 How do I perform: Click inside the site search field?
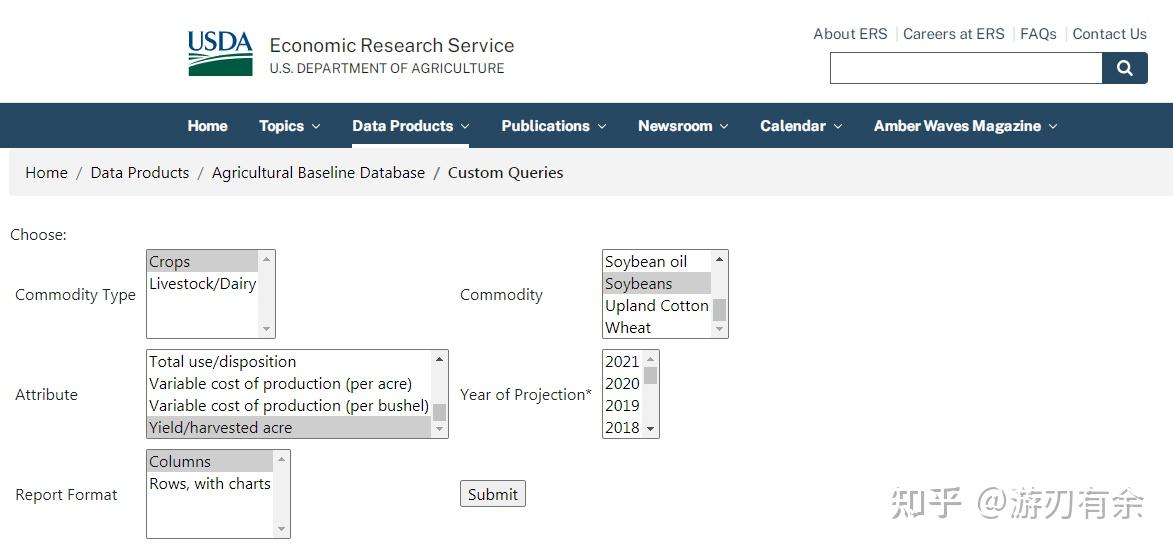coord(966,68)
